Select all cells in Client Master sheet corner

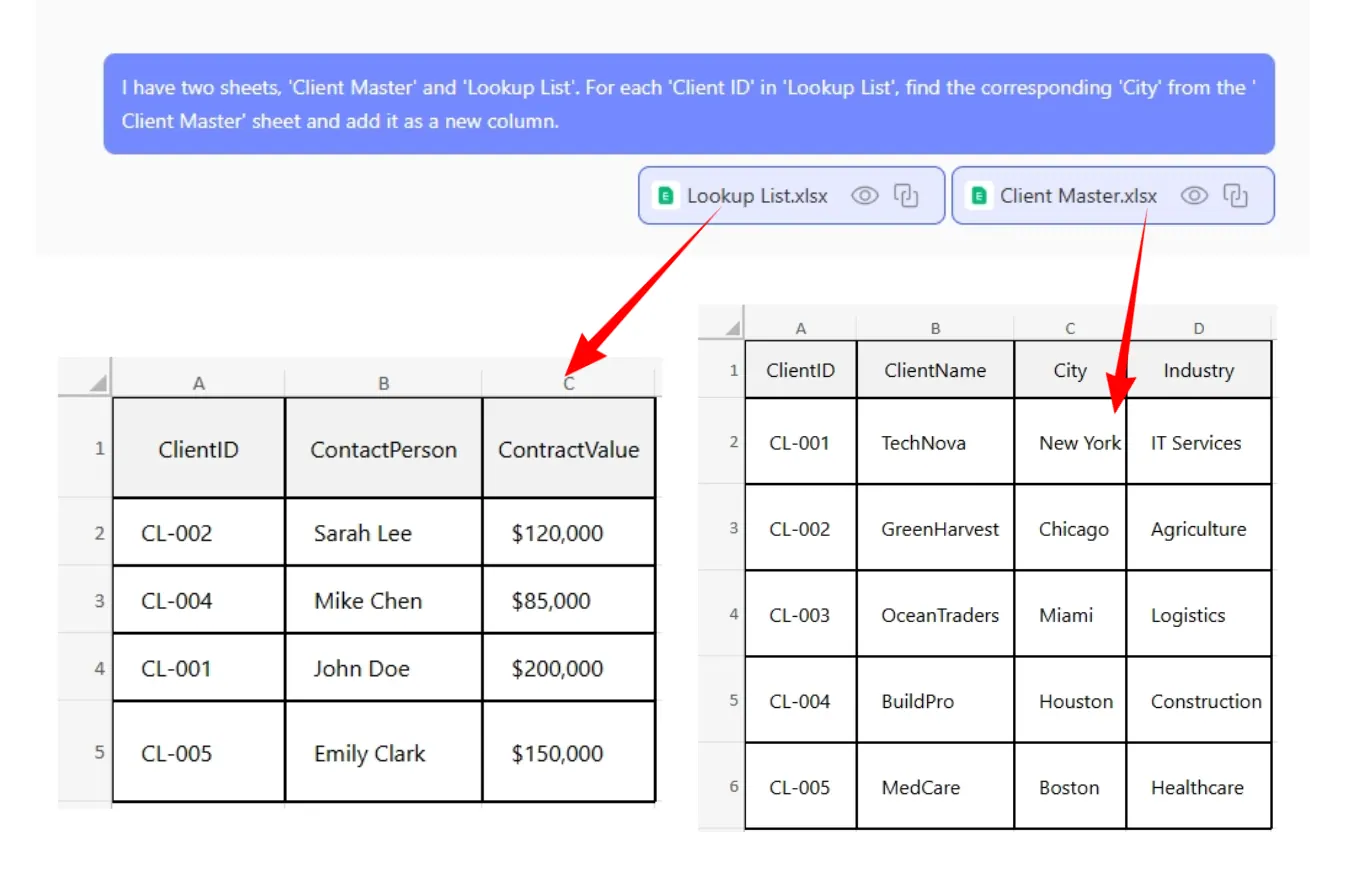point(733,328)
